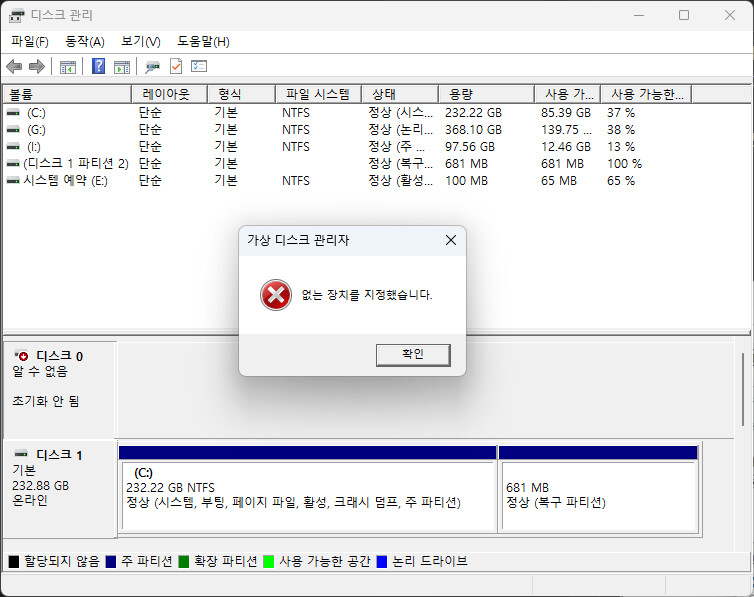Select the 디스크 1 기본 232.88 GB panel
The width and height of the screenshot is (754, 597).
(x=59, y=489)
